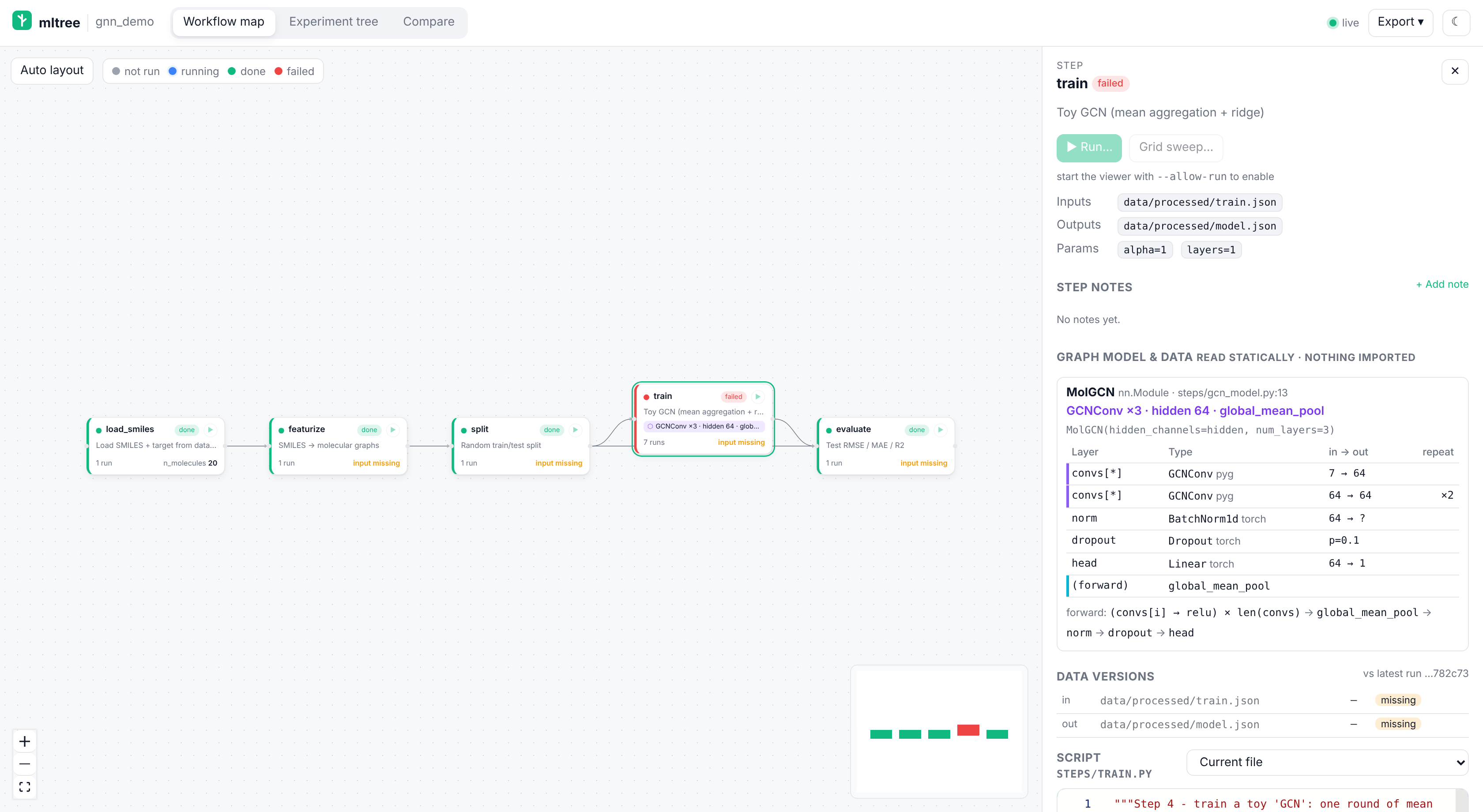Switch to Workflow map tab
The image size is (1483, 812).
[x=223, y=22]
